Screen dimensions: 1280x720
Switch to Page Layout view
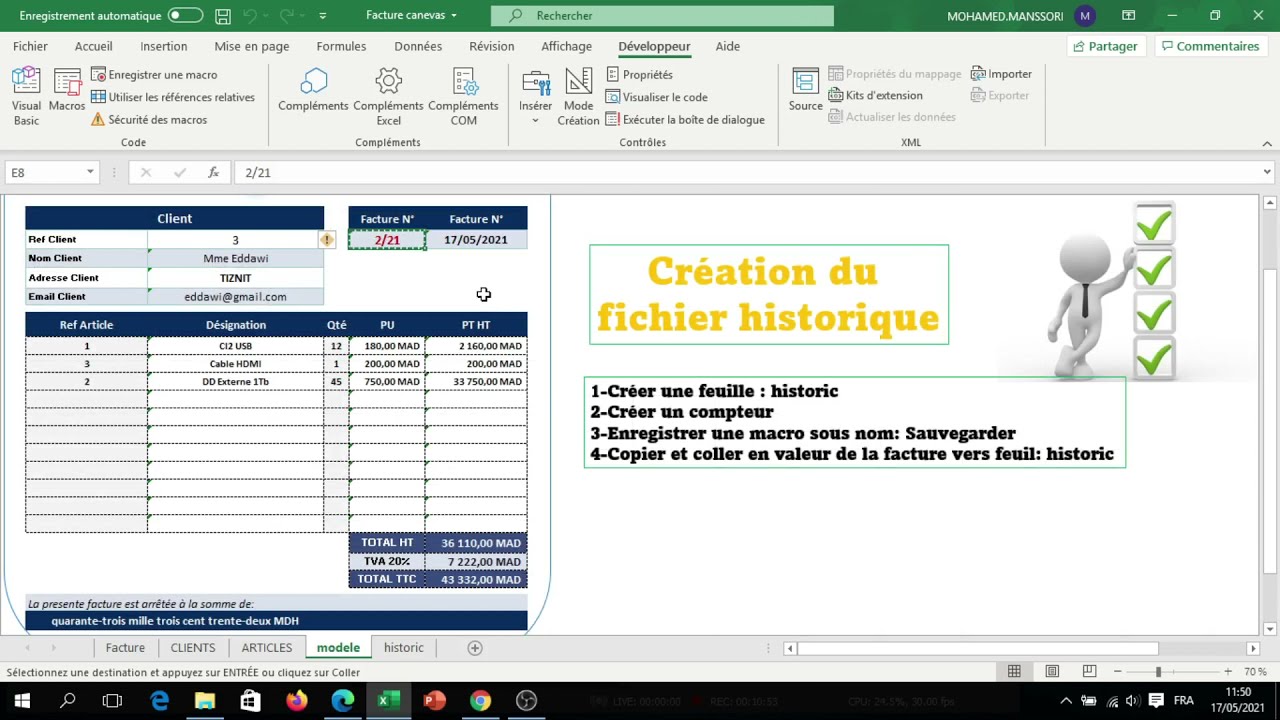click(1052, 671)
